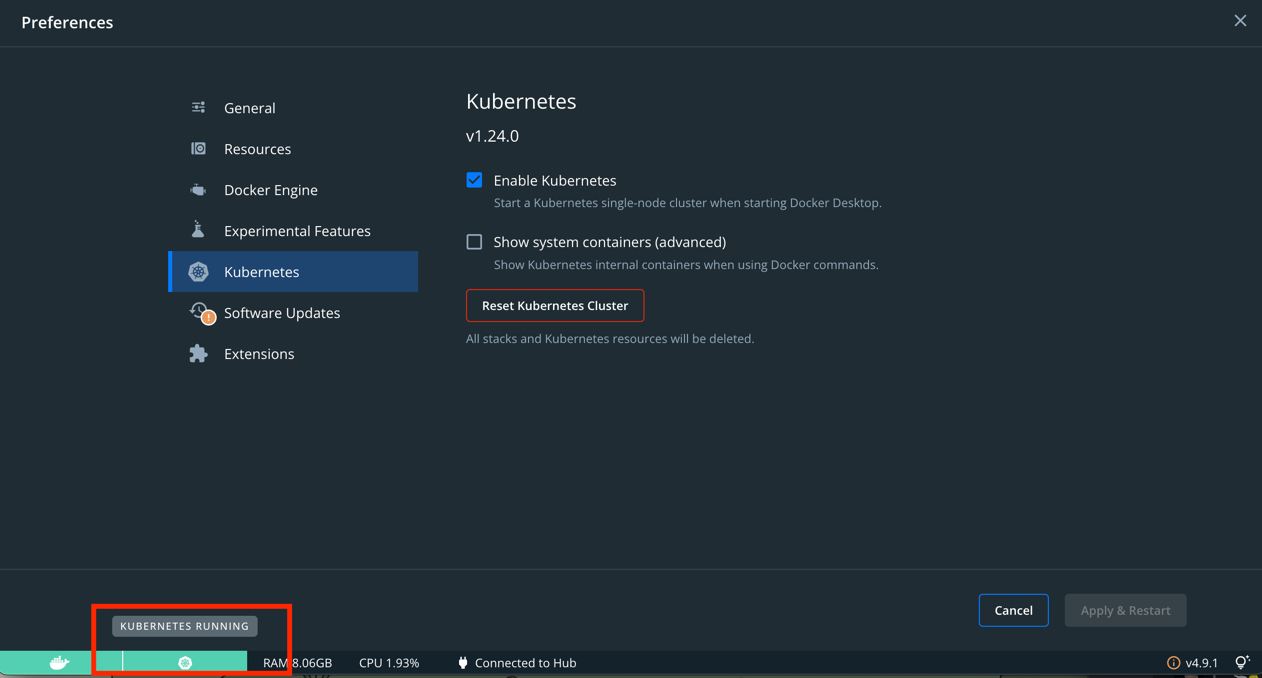Click the Kubernetes heading
The height and width of the screenshot is (678, 1262).
pyautogui.click(x=521, y=101)
